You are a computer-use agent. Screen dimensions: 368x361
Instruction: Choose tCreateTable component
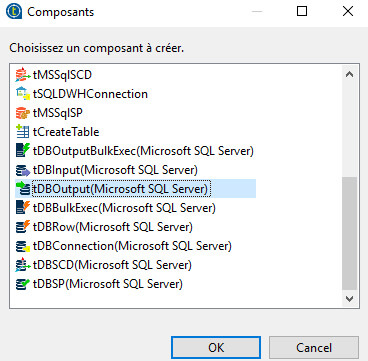(66, 132)
